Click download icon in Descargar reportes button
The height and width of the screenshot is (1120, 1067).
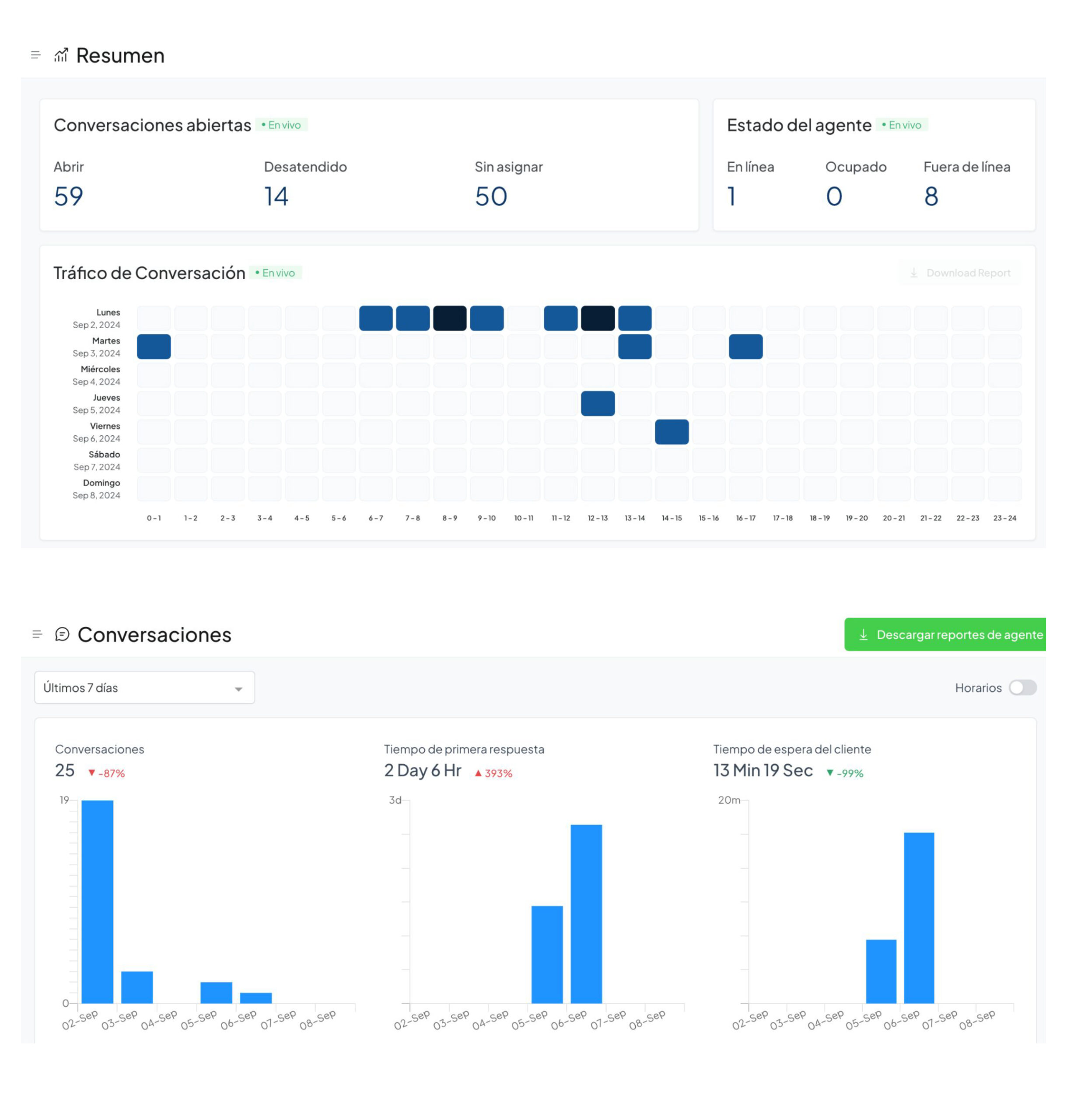tap(863, 635)
